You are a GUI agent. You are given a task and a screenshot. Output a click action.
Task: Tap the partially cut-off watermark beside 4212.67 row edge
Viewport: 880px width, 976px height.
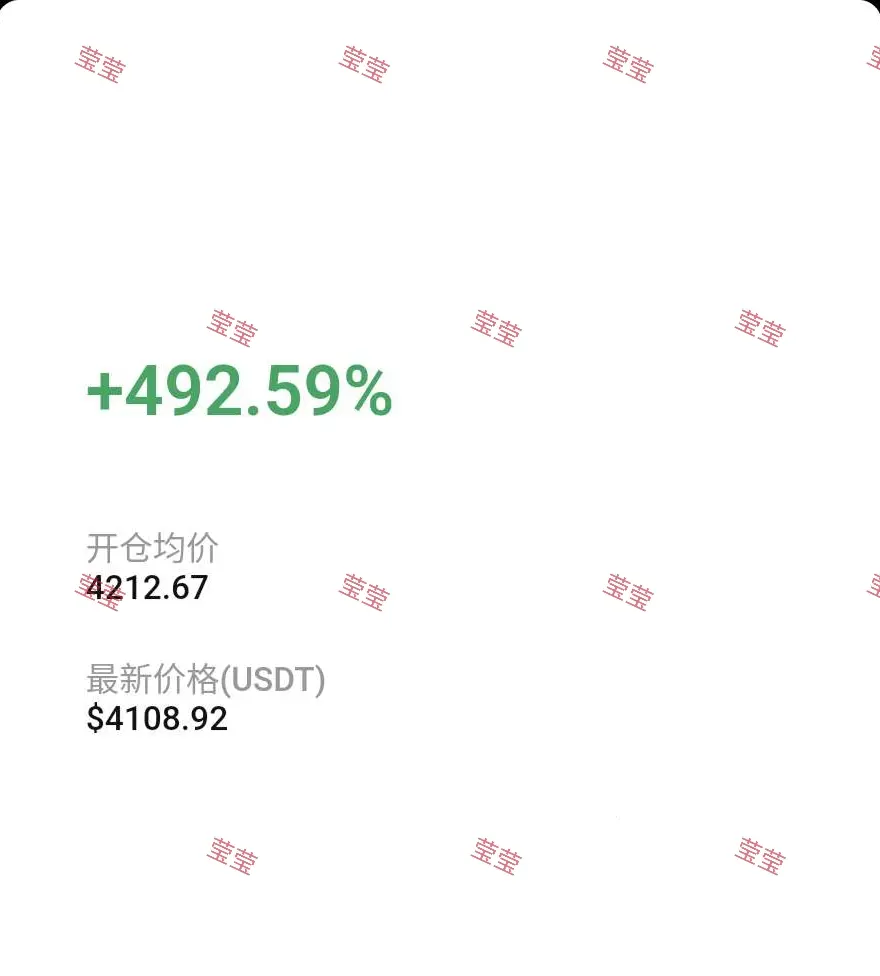(873, 588)
